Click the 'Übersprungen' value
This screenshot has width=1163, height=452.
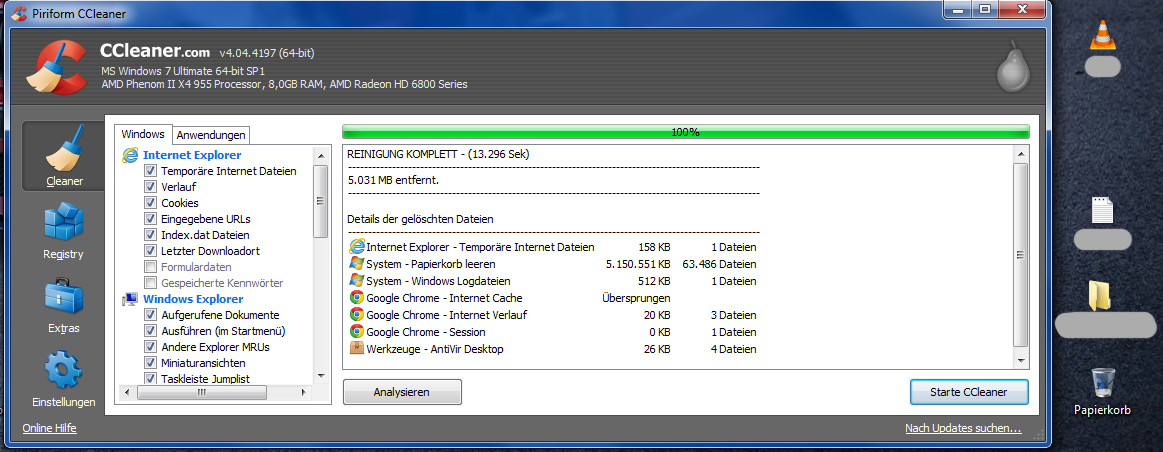[x=636, y=298]
